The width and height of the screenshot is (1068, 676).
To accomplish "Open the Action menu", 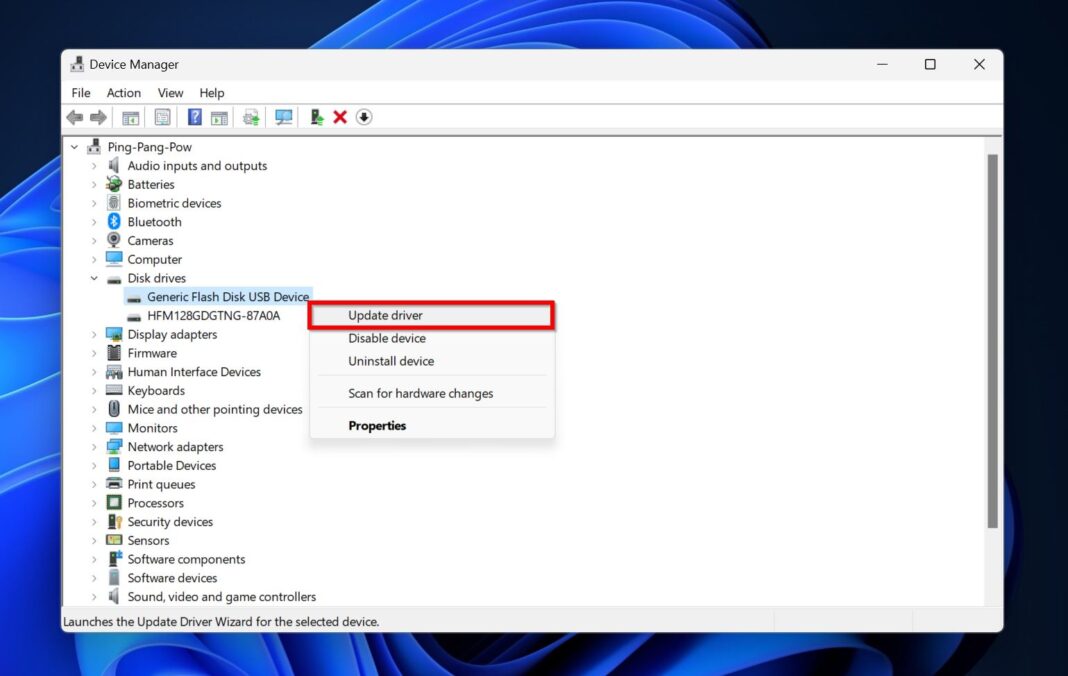I will click(x=123, y=92).
